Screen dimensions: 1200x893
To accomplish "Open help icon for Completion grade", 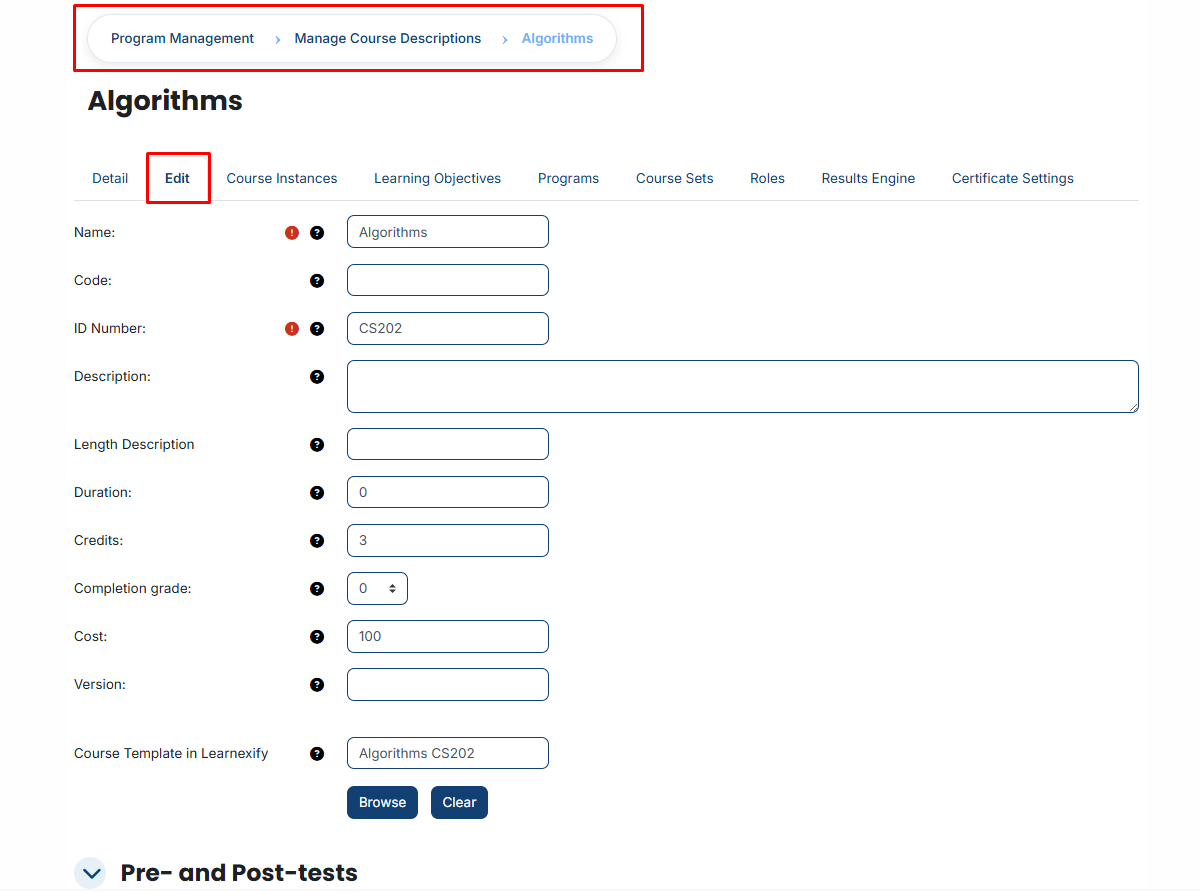I will click(317, 589).
